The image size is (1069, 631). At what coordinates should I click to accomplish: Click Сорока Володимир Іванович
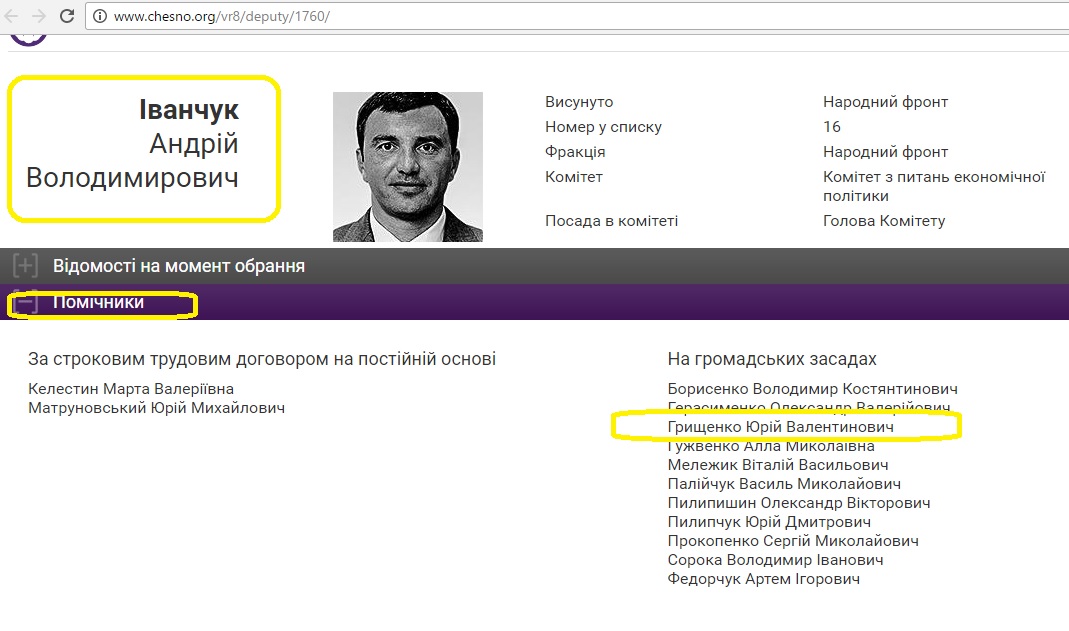775,560
